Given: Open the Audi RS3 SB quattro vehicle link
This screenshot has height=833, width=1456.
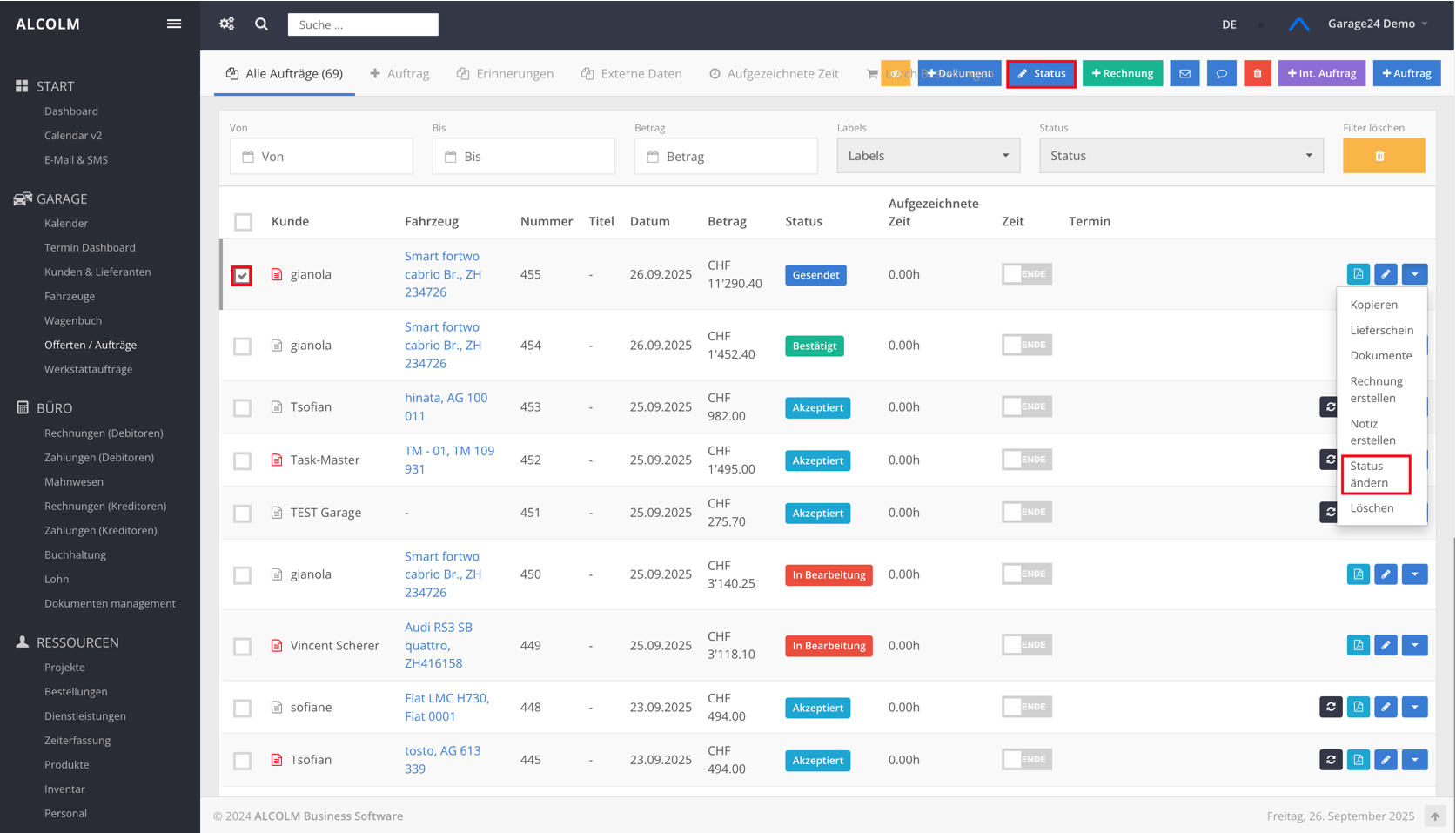Looking at the screenshot, I should (x=438, y=645).
